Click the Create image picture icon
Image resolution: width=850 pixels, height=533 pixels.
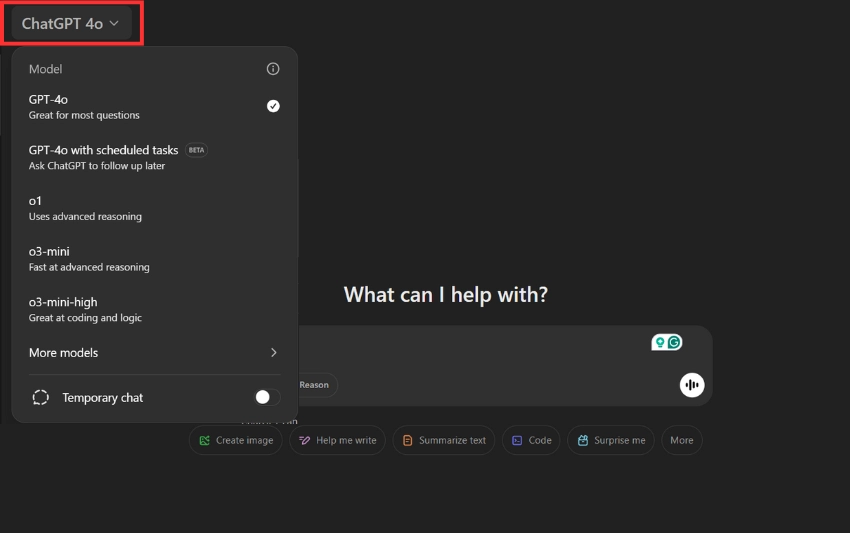(x=204, y=440)
